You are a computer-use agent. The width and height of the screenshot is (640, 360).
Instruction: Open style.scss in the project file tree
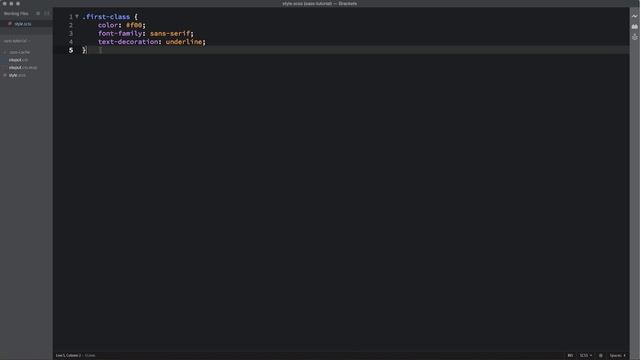pyautogui.click(x=17, y=75)
